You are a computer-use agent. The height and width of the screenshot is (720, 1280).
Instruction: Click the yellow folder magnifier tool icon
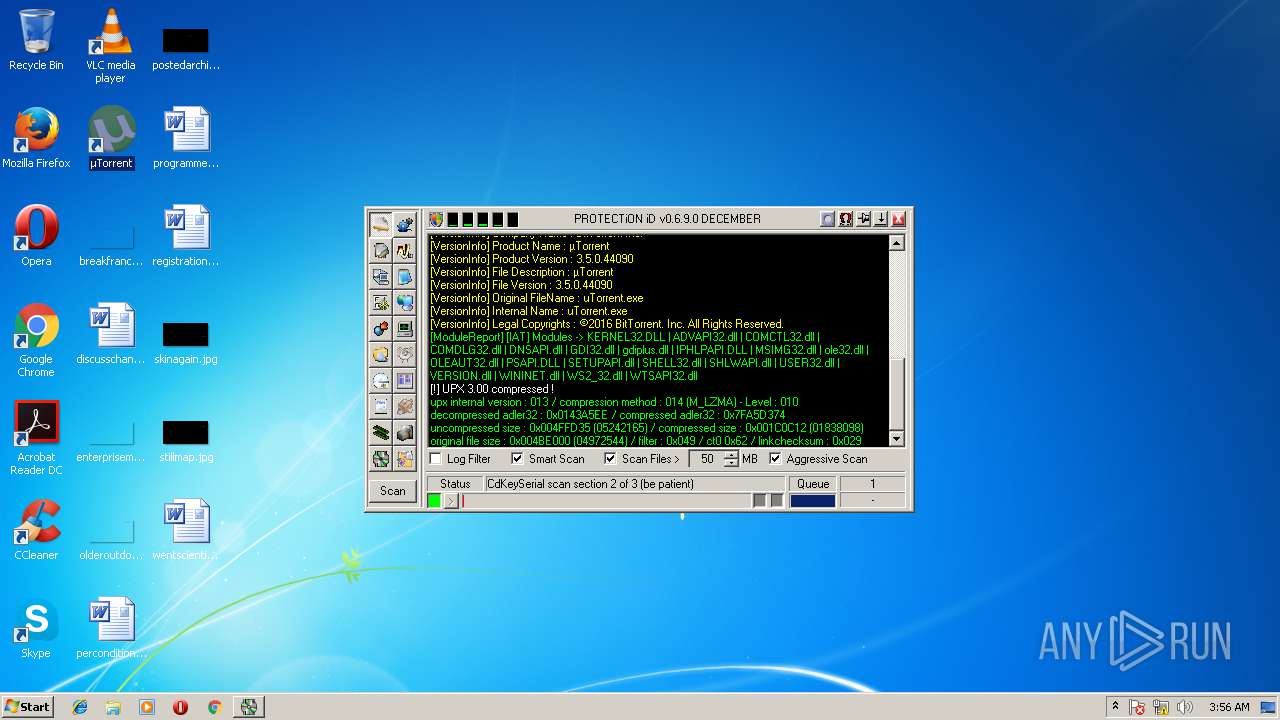coord(381,354)
